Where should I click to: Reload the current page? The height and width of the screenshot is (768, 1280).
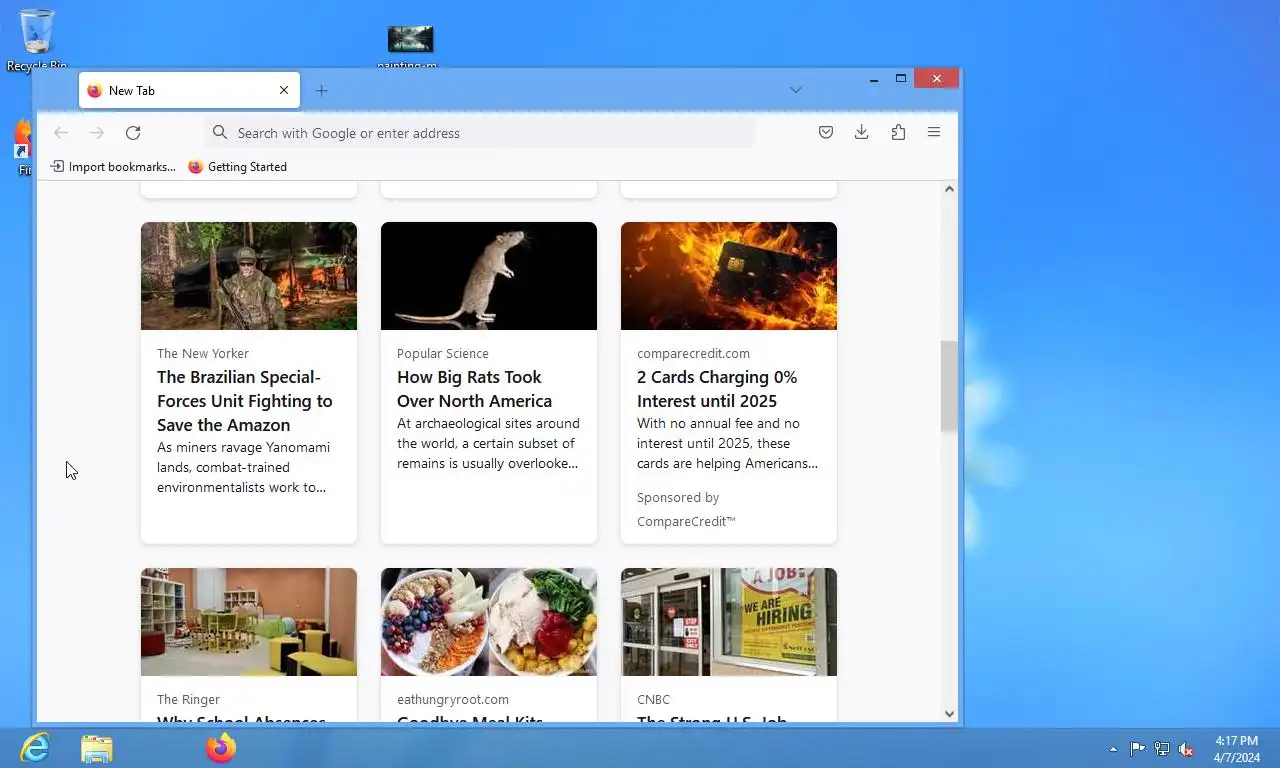click(133, 133)
